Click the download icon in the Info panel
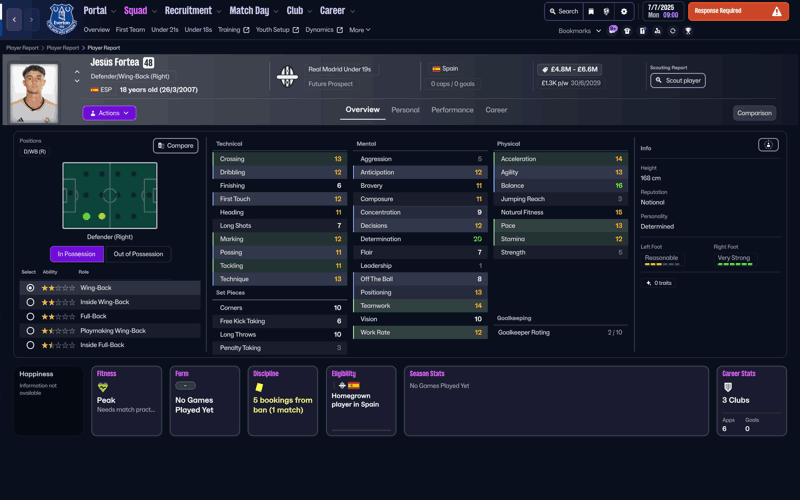The height and width of the screenshot is (500, 800). (x=768, y=145)
